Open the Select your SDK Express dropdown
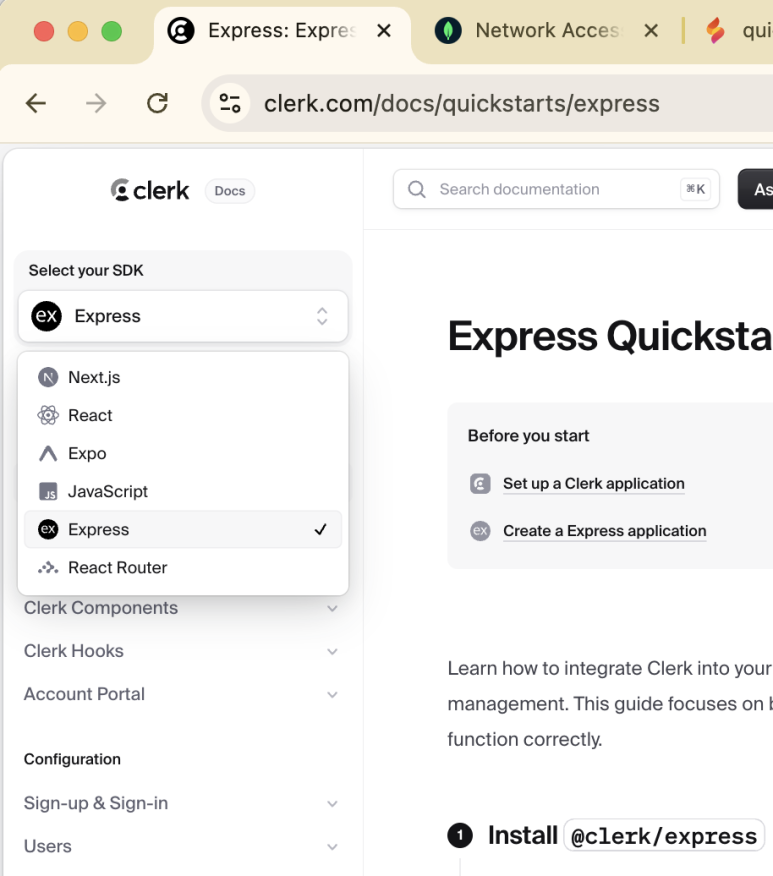Viewport: 773px width, 876px height. tap(183, 316)
